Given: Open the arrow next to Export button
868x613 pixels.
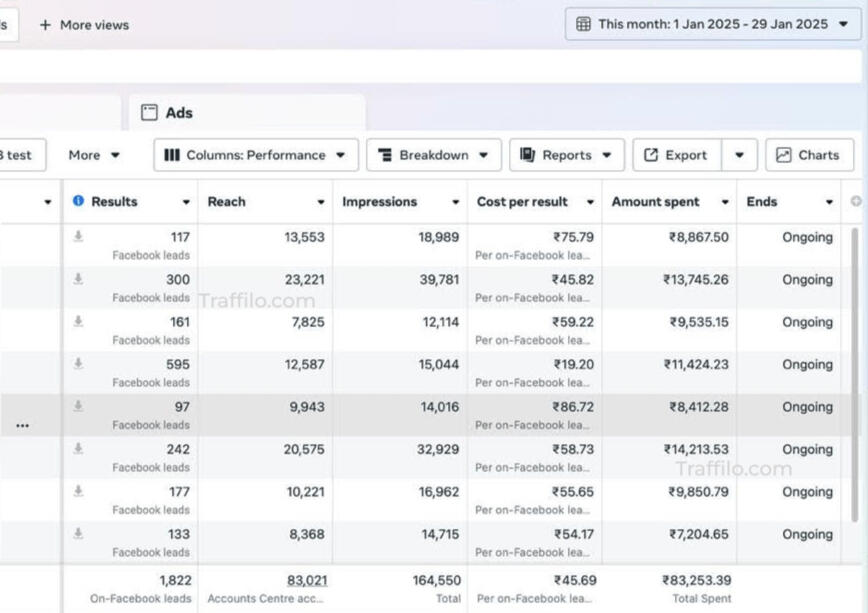Looking at the screenshot, I should click(x=739, y=155).
